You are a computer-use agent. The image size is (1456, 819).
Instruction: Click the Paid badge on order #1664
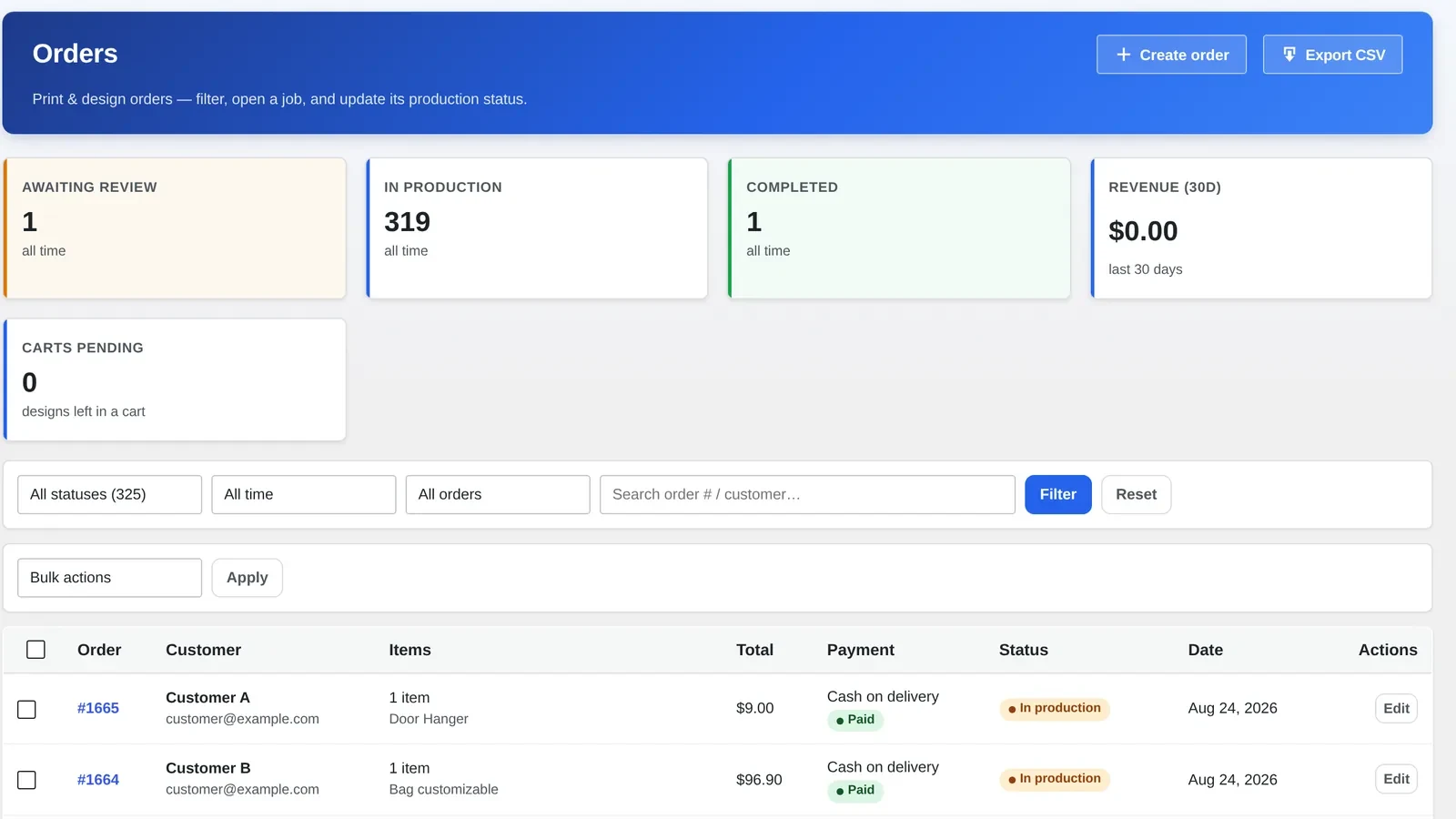click(x=855, y=791)
